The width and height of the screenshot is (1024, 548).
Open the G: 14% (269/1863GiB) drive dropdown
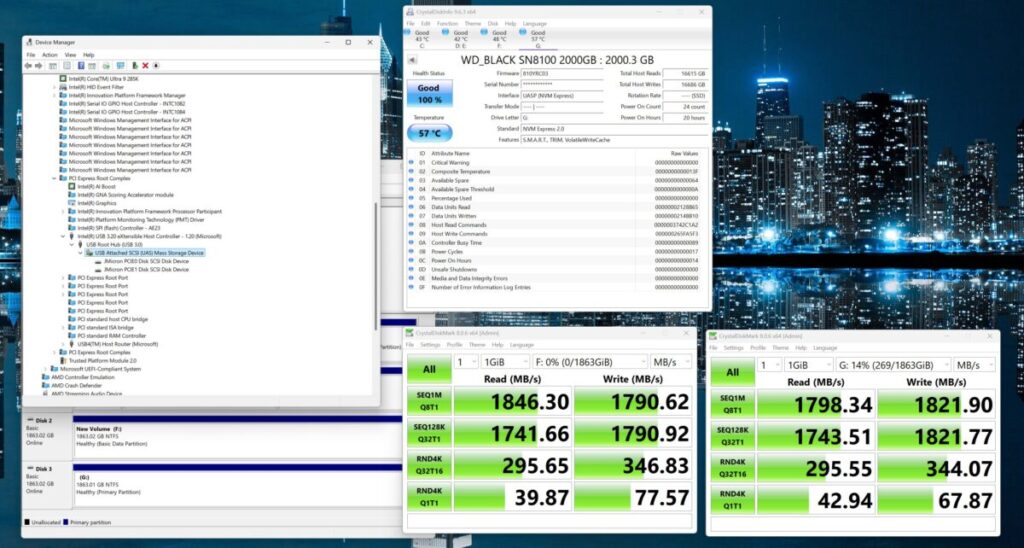click(x=893, y=364)
